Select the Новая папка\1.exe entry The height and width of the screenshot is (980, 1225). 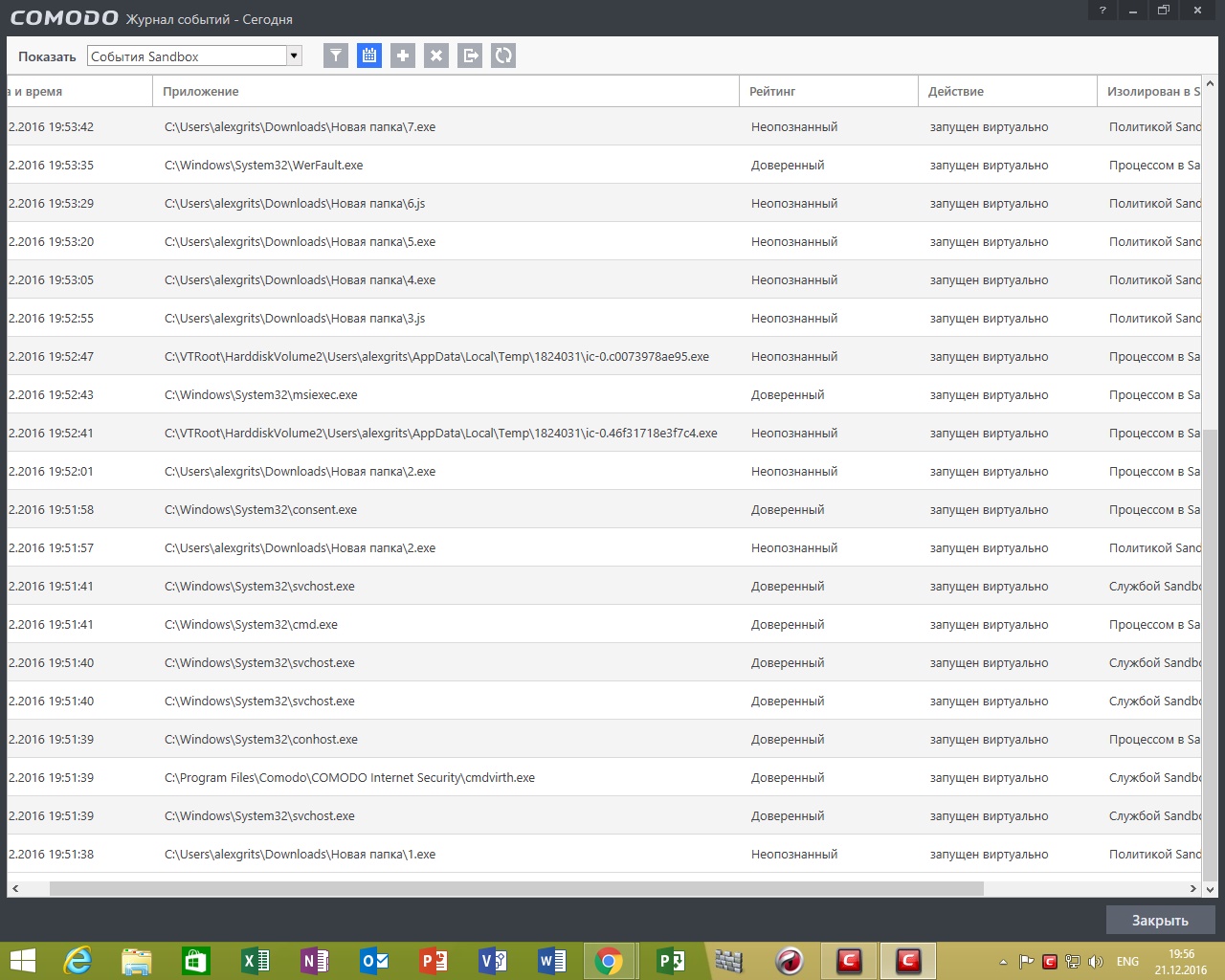[604, 854]
